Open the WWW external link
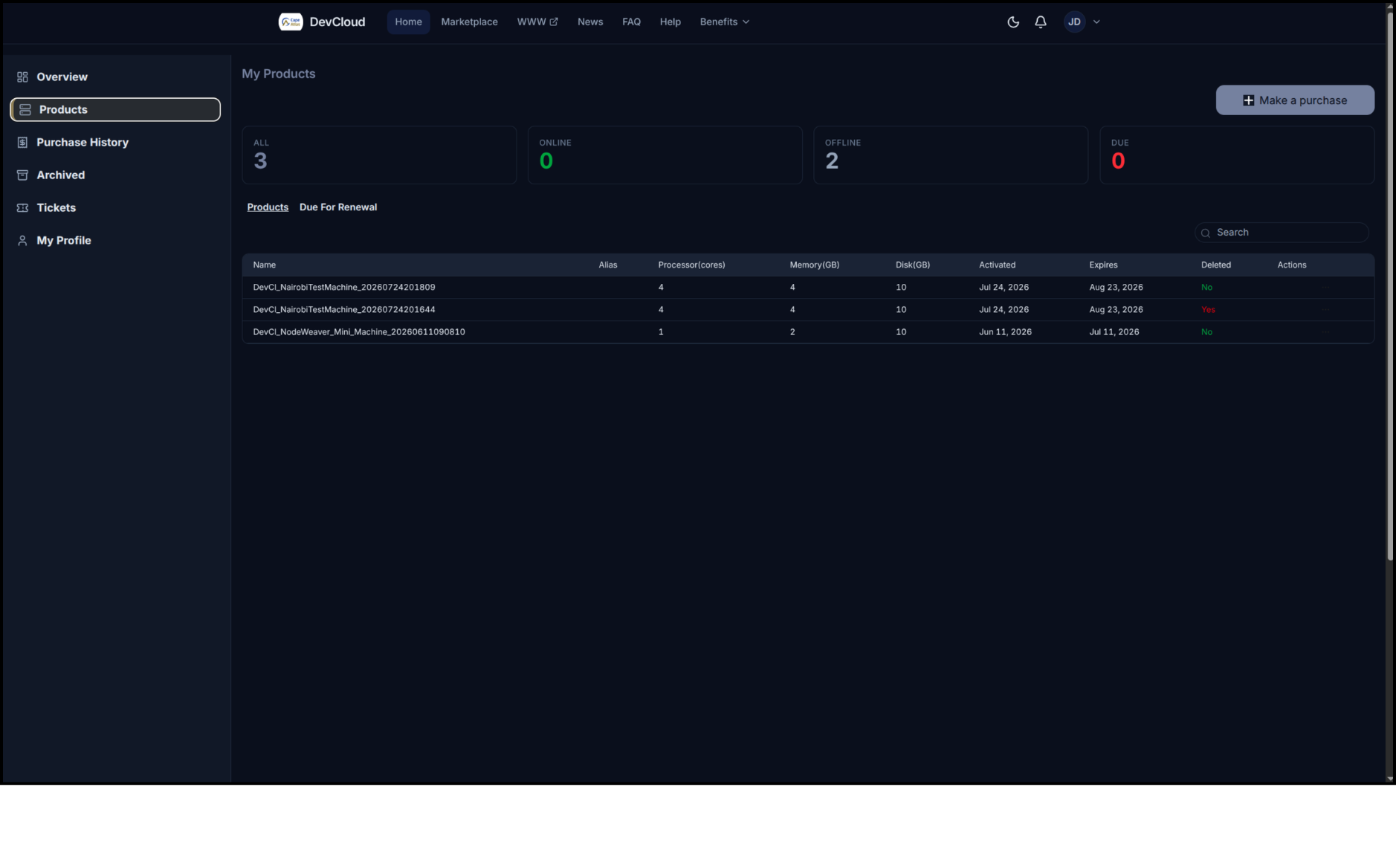Screen dimensions: 1396x868 coord(537,22)
